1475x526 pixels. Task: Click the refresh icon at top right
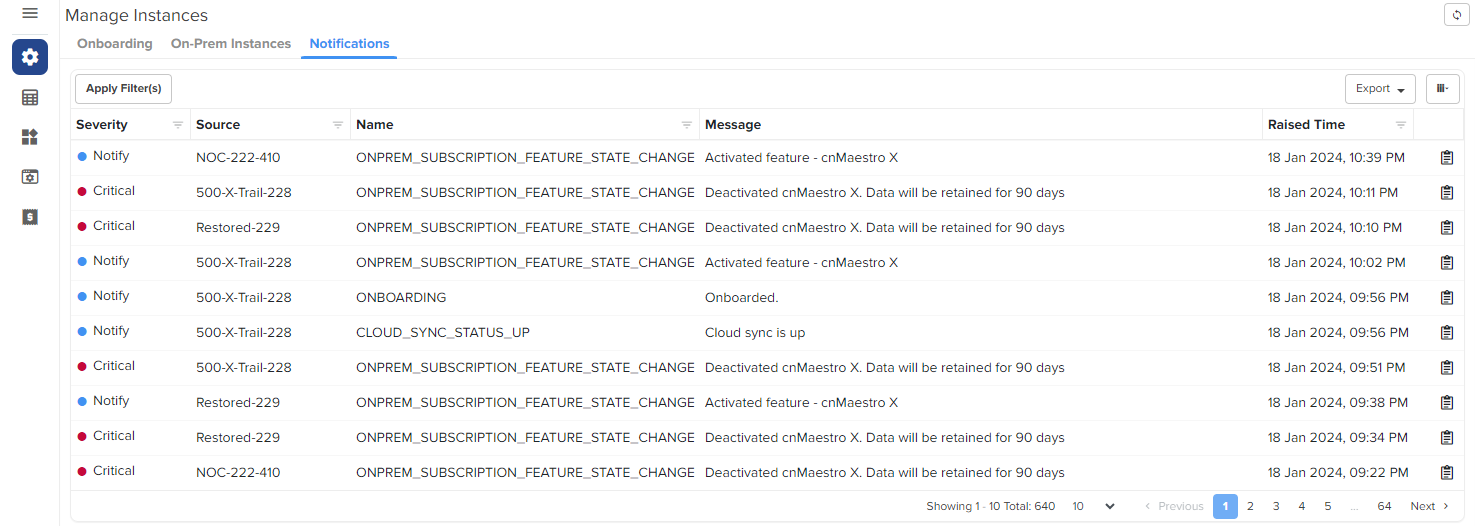click(x=1456, y=15)
